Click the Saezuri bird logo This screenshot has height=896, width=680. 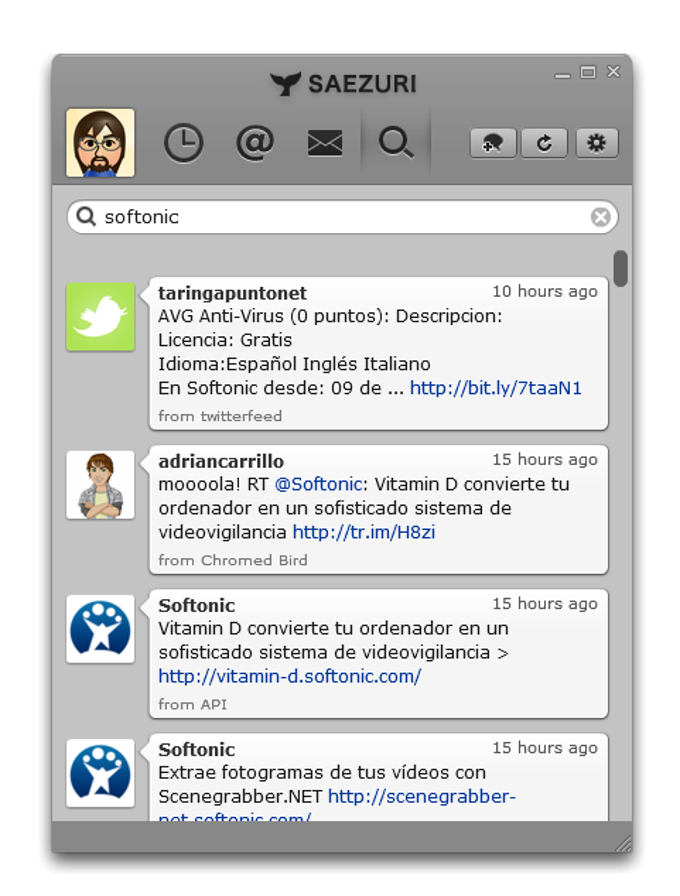(285, 84)
